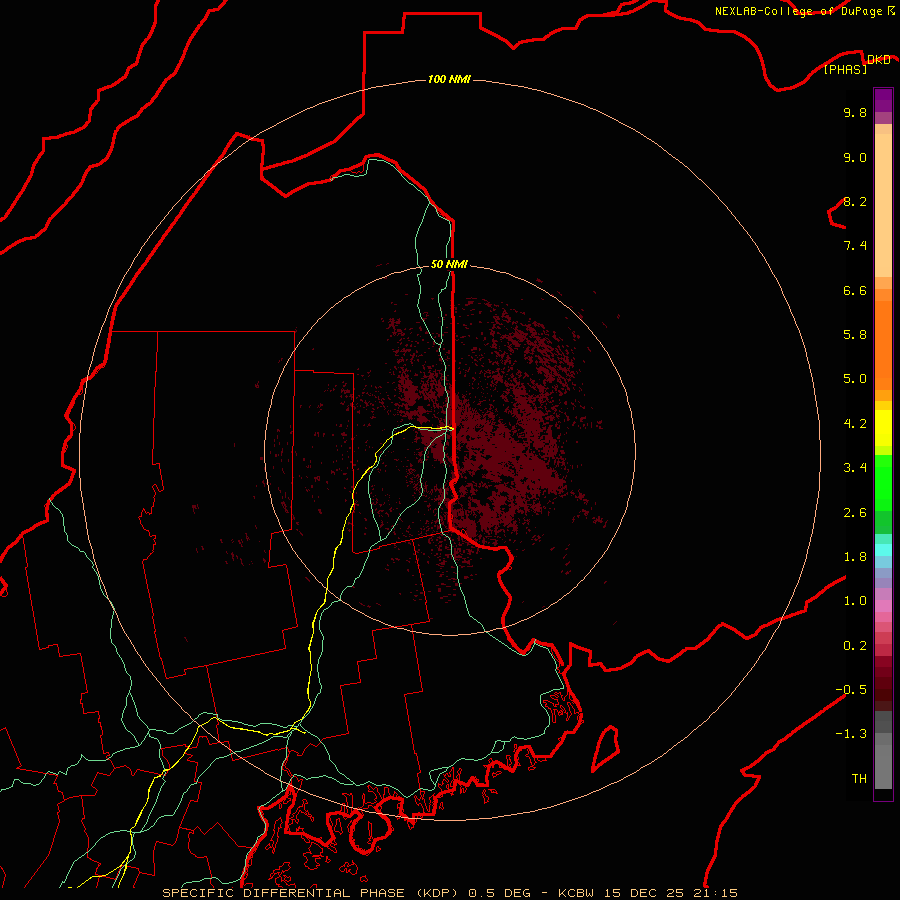
Task: Click the 0.2 value on the scale
Action: point(855,646)
